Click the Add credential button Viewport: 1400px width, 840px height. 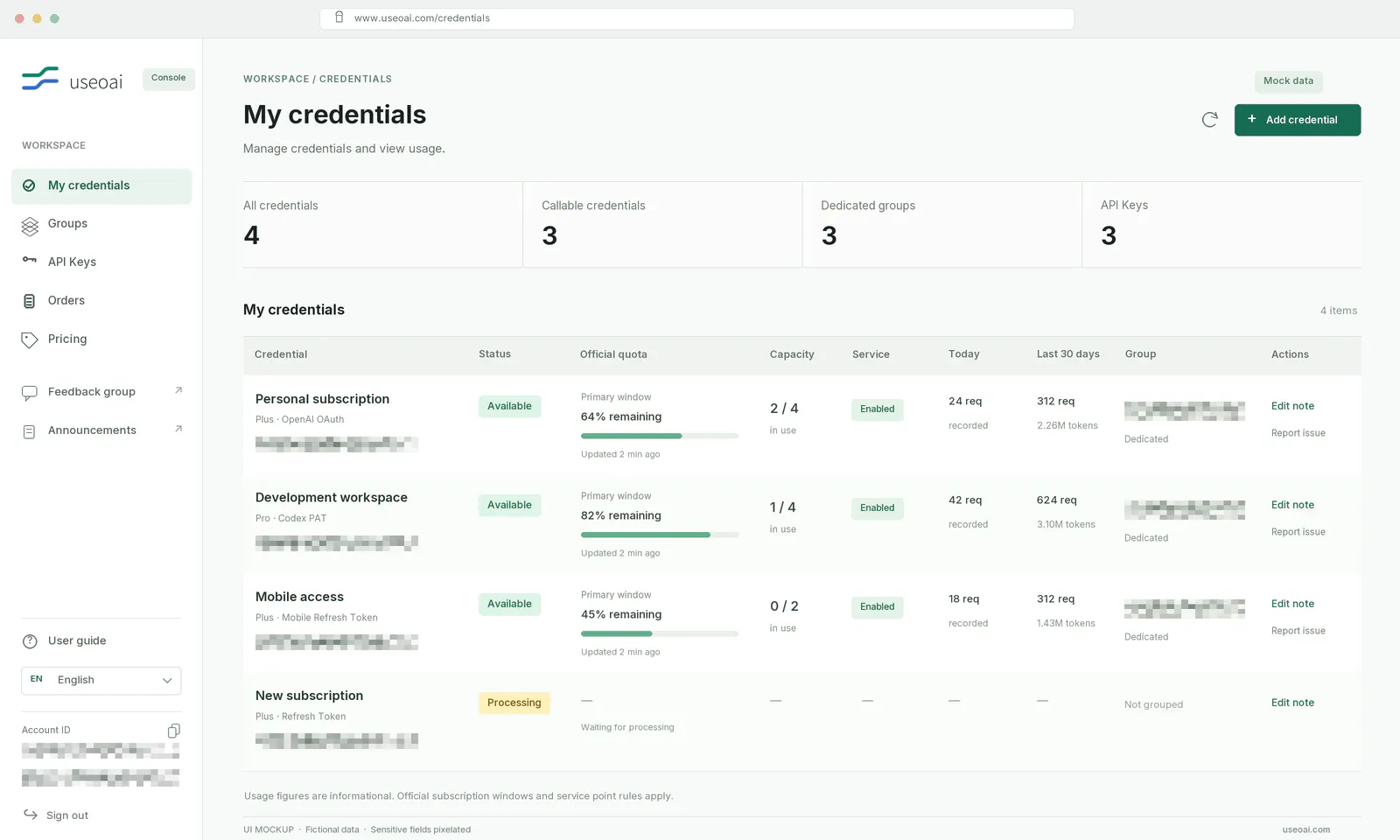(1298, 120)
